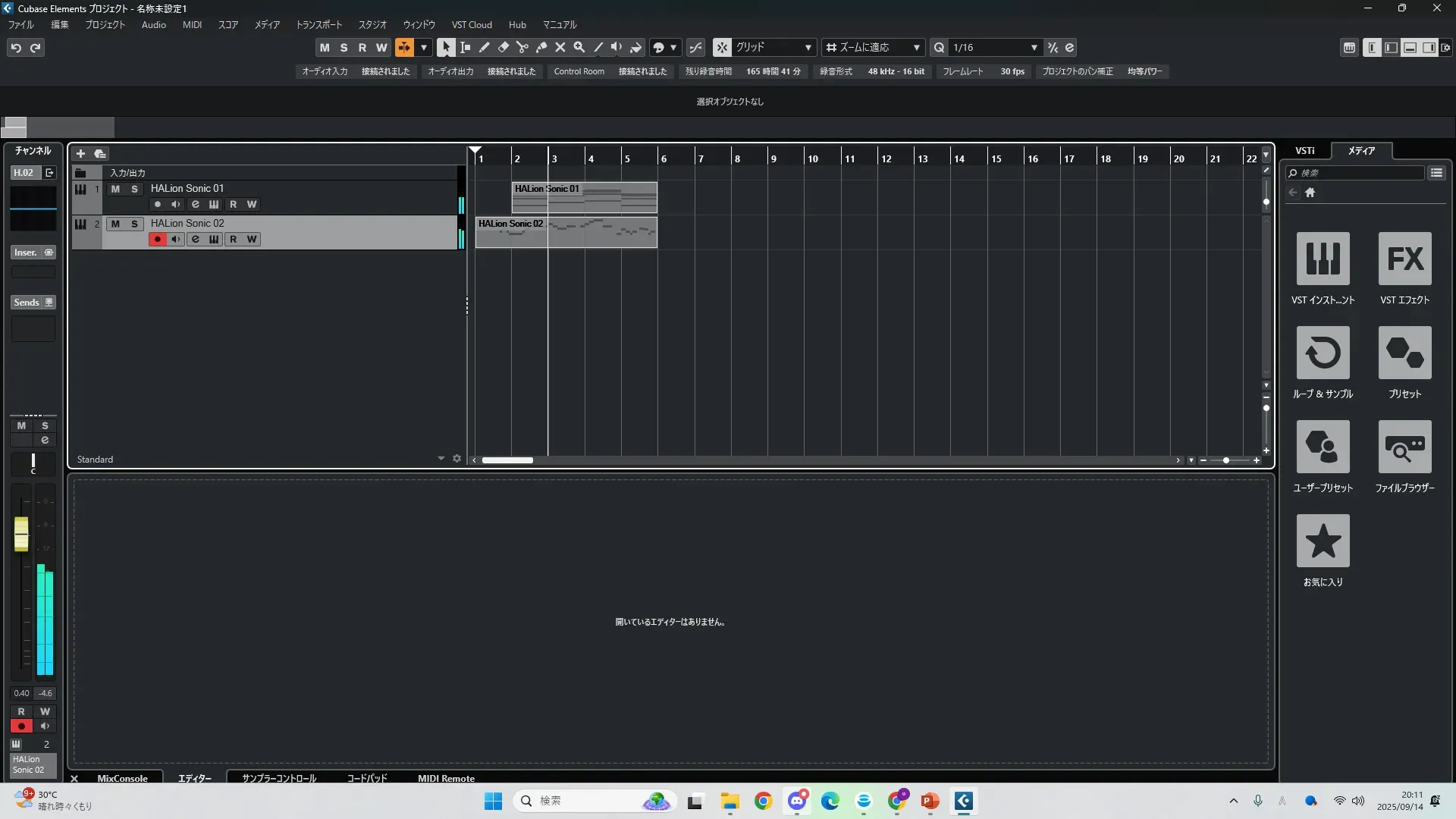
Task: Click the Add Track plus icon
Action: (80, 153)
